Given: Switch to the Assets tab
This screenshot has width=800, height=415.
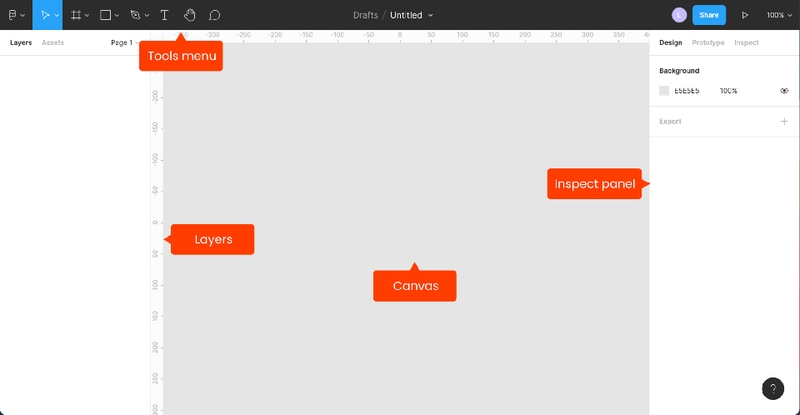Looking at the screenshot, I should tap(53, 42).
